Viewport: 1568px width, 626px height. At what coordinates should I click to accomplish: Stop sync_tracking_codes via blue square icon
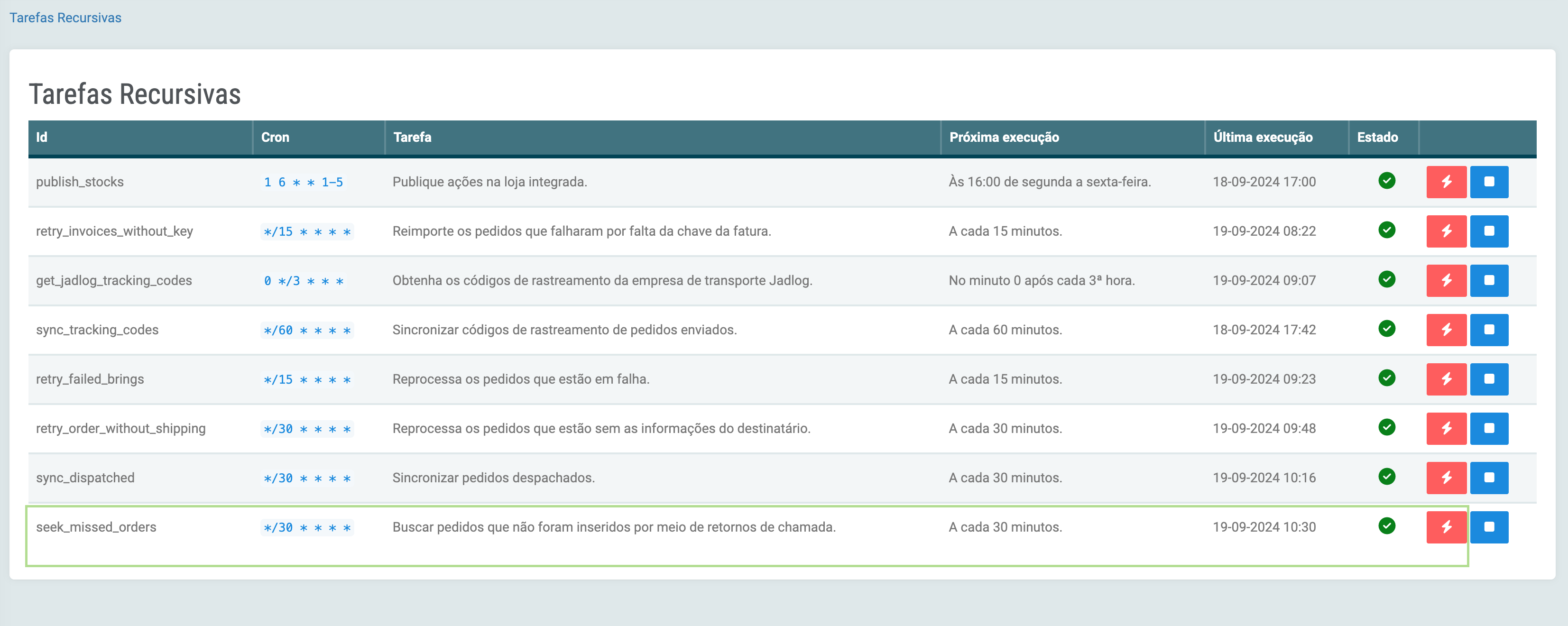[x=1489, y=330]
